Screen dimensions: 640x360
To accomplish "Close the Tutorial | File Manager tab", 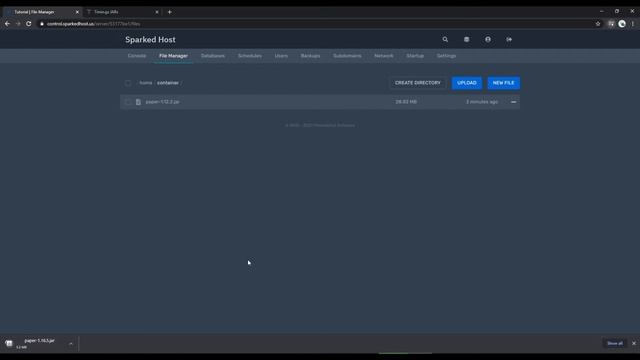I will coord(77,12).
